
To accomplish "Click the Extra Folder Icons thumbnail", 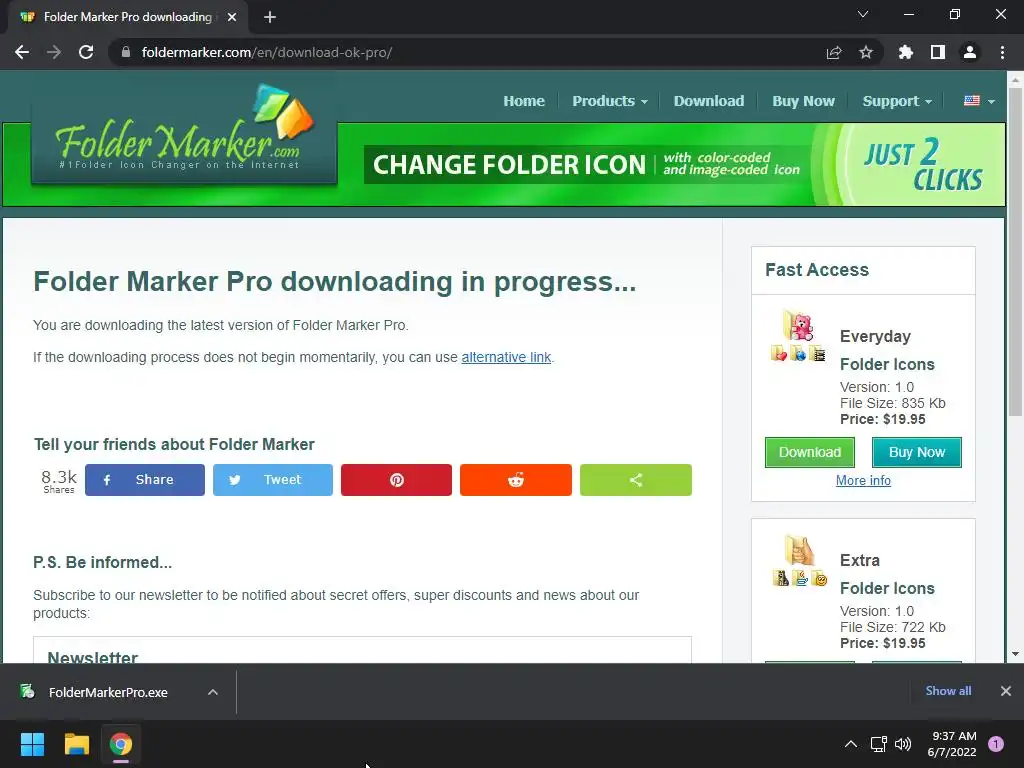I will [799, 560].
